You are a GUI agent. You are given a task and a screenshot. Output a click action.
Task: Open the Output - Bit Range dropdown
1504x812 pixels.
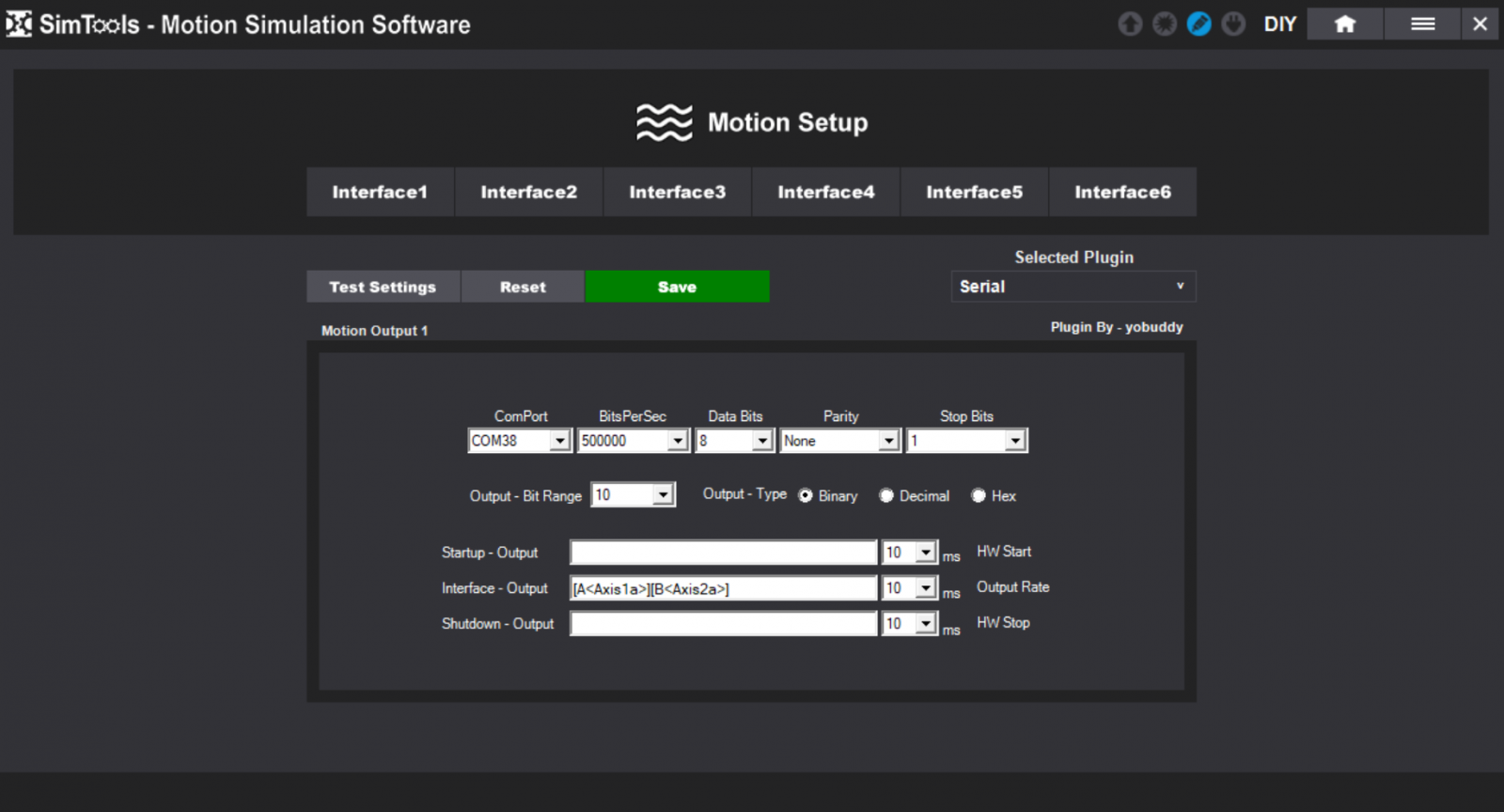coord(633,495)
